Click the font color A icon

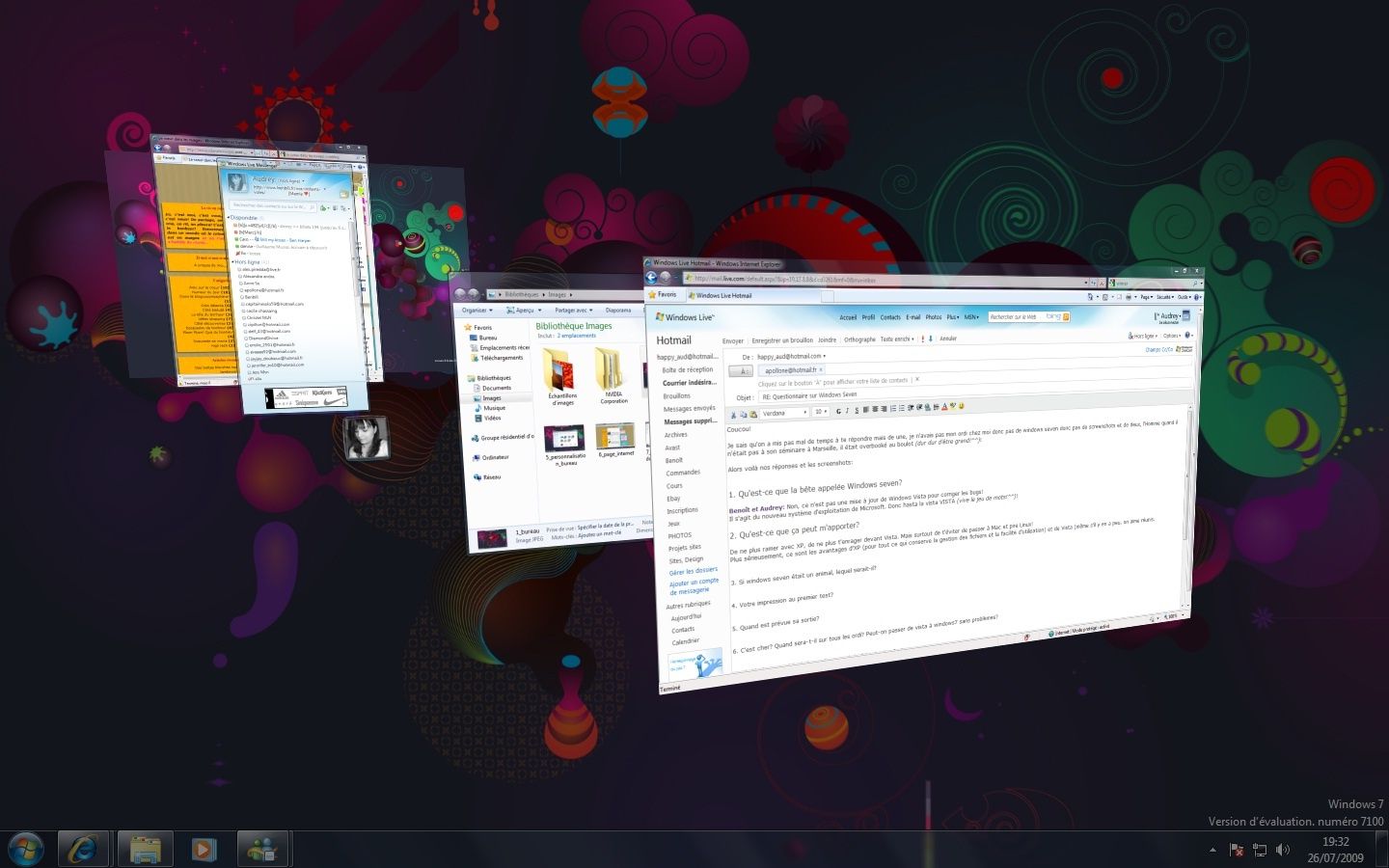point(945,406)
